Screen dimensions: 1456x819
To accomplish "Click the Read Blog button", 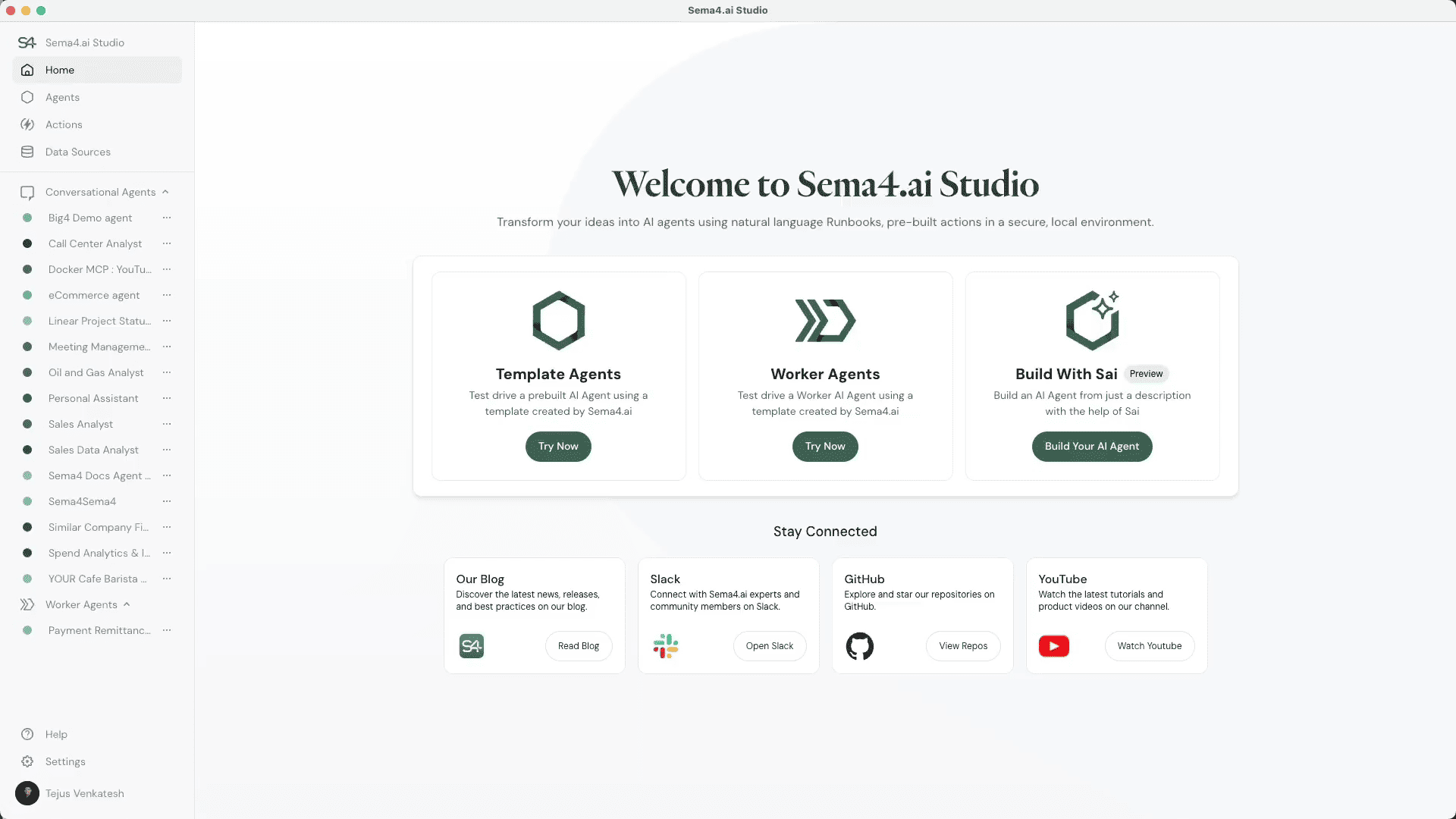I will (579, 646).
